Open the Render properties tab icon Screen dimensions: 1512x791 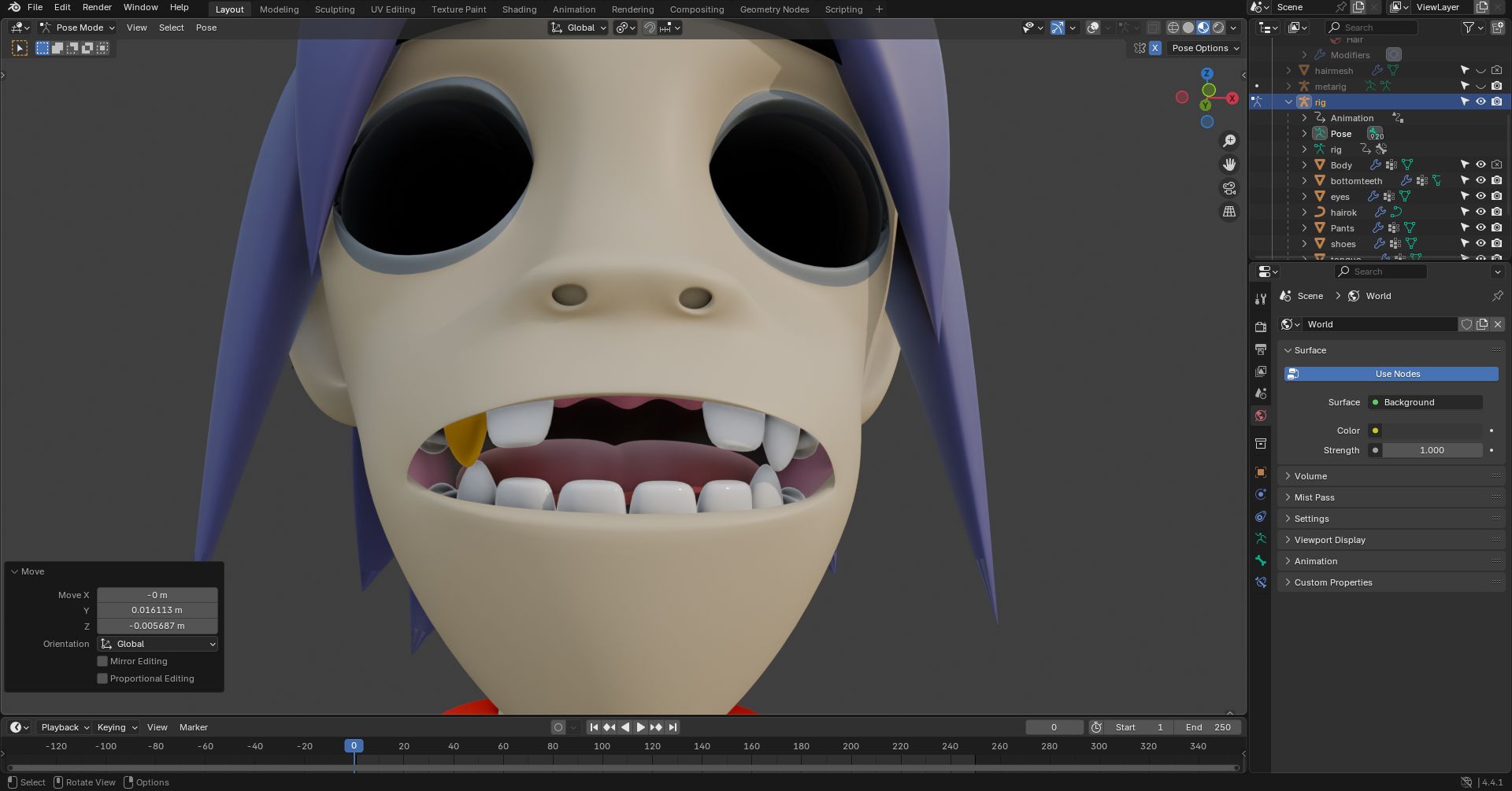tap(1261, 327)
